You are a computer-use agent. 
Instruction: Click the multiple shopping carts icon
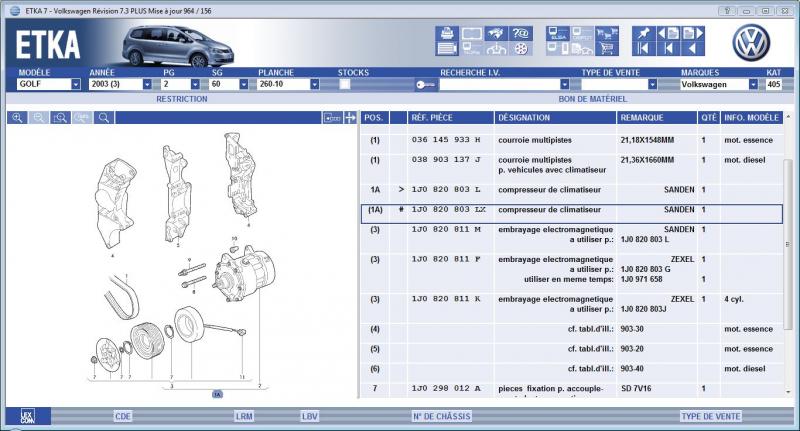tap(607, 34)
